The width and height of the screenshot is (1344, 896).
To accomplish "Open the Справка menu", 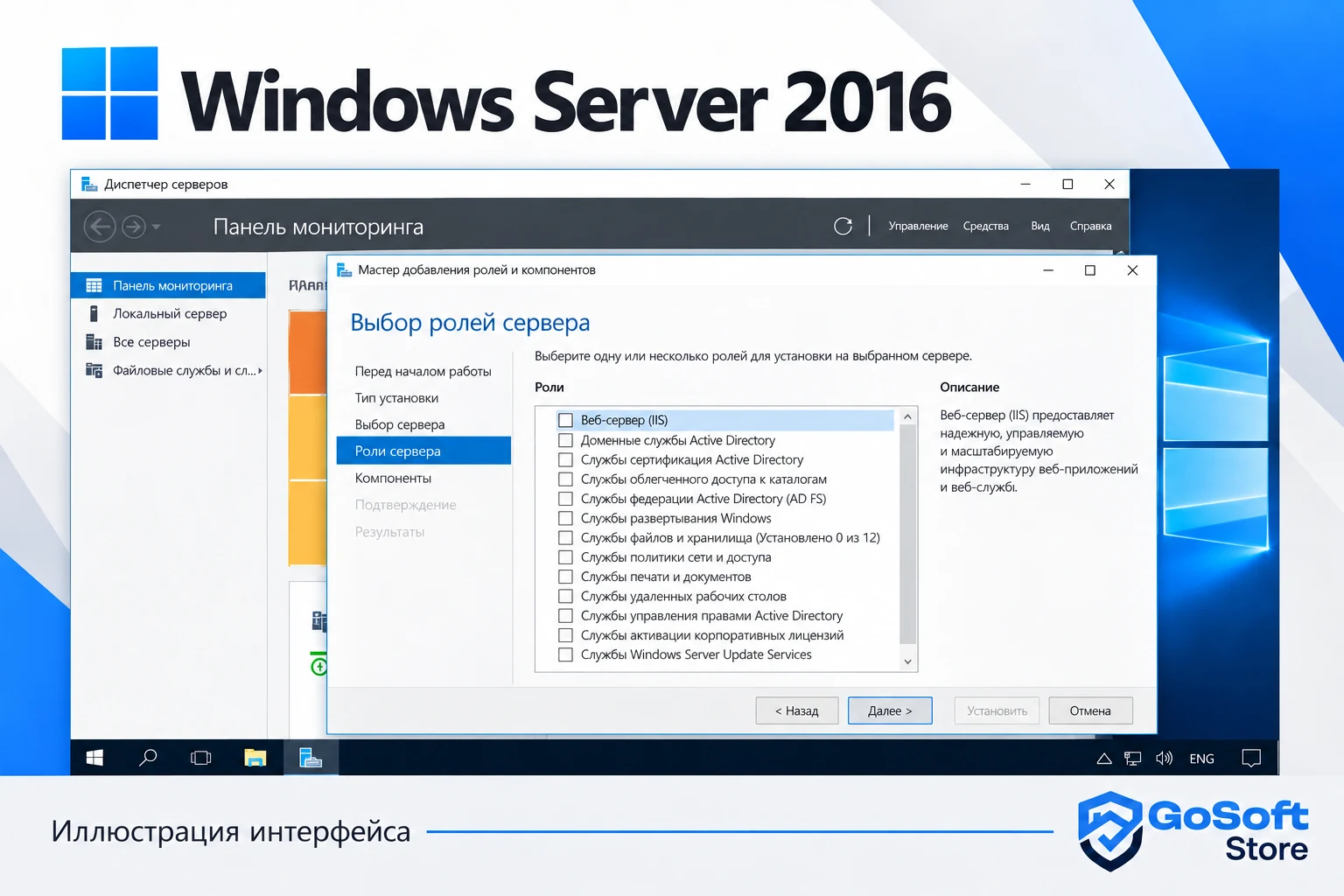I will [x=1090, y=226].
